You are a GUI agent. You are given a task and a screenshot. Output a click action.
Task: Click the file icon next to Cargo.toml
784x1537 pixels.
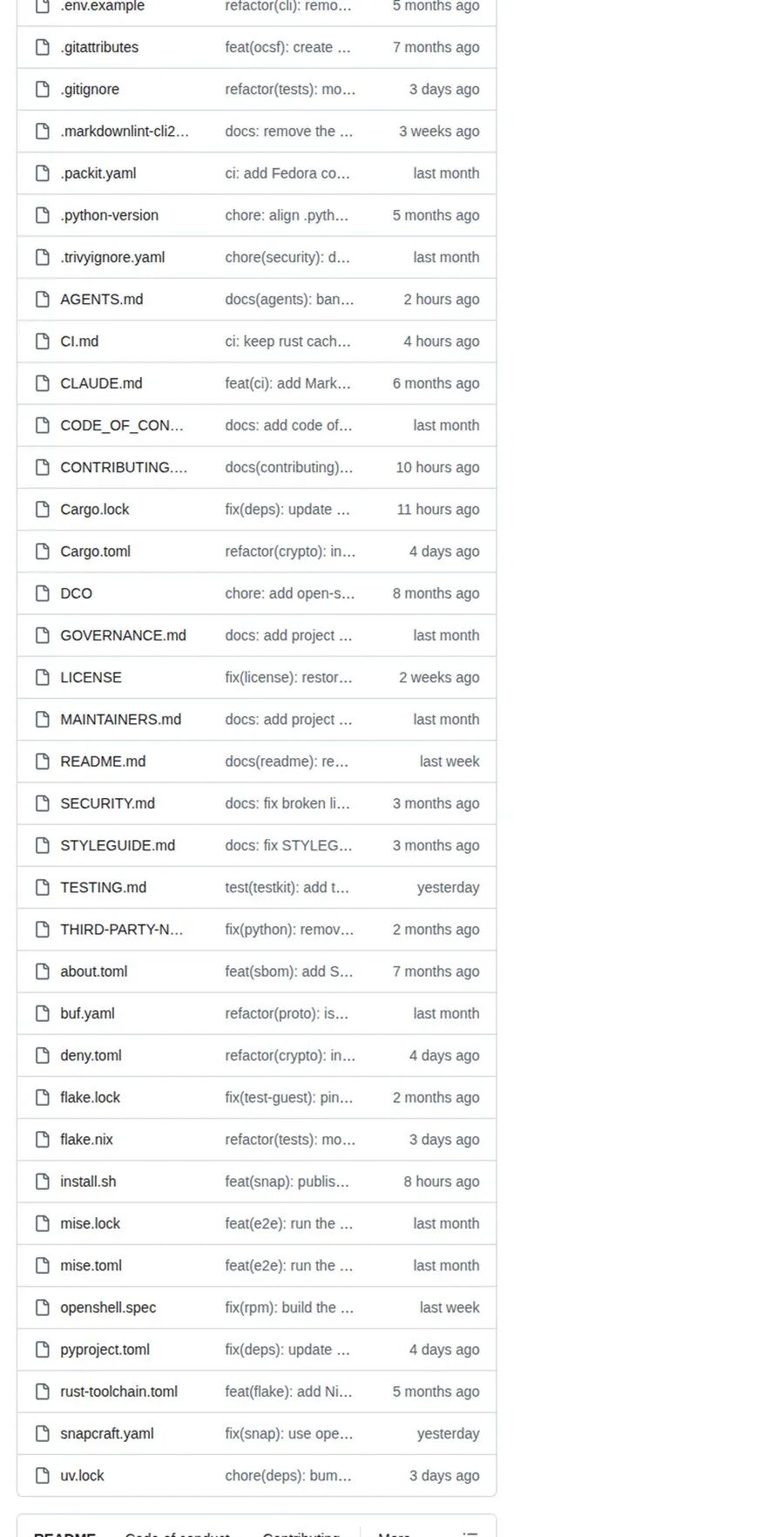[42, 551]
